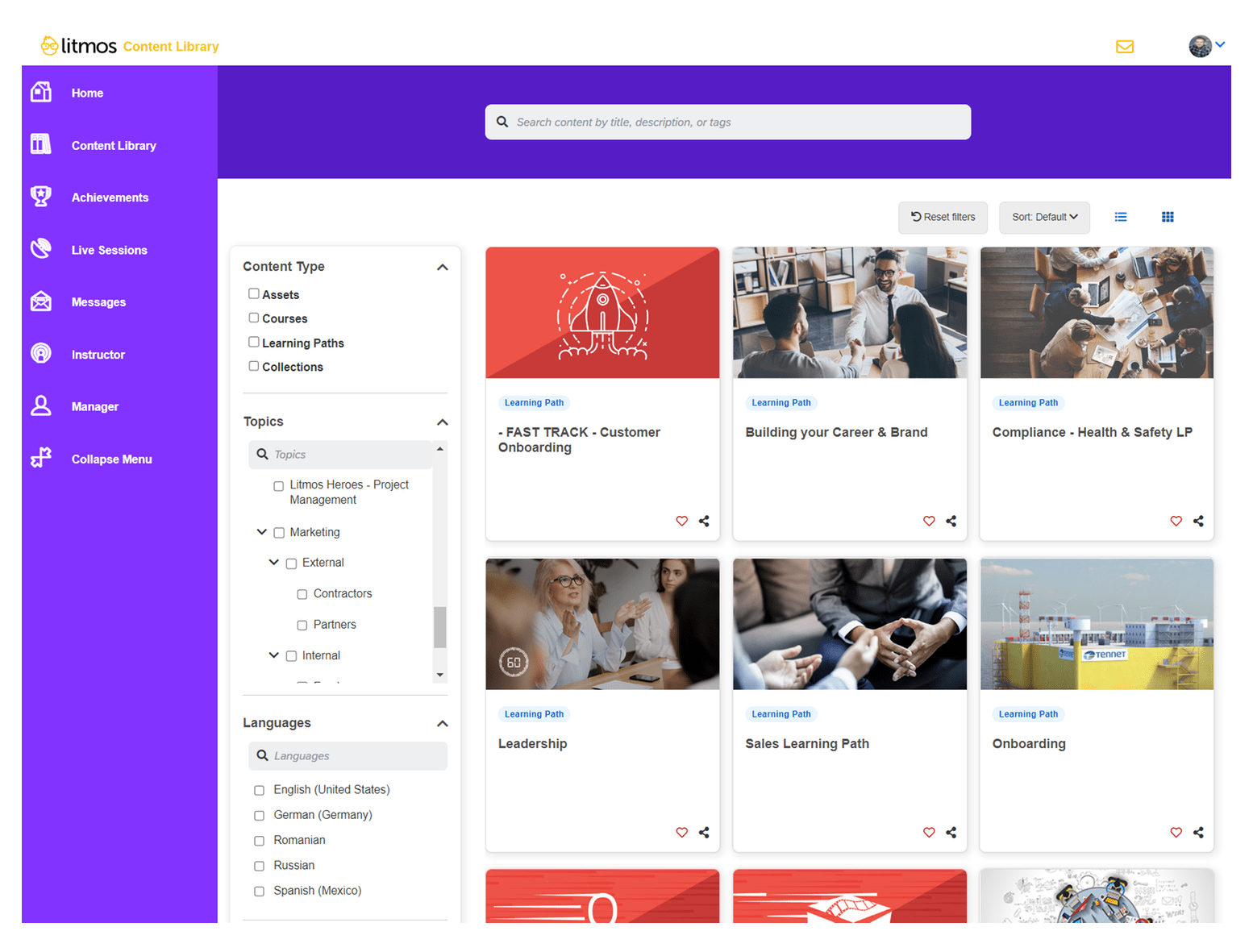The image size is (1253, 952).
Task: Tick the Marketing topic checkbox
Action: [x=279, y=533]
